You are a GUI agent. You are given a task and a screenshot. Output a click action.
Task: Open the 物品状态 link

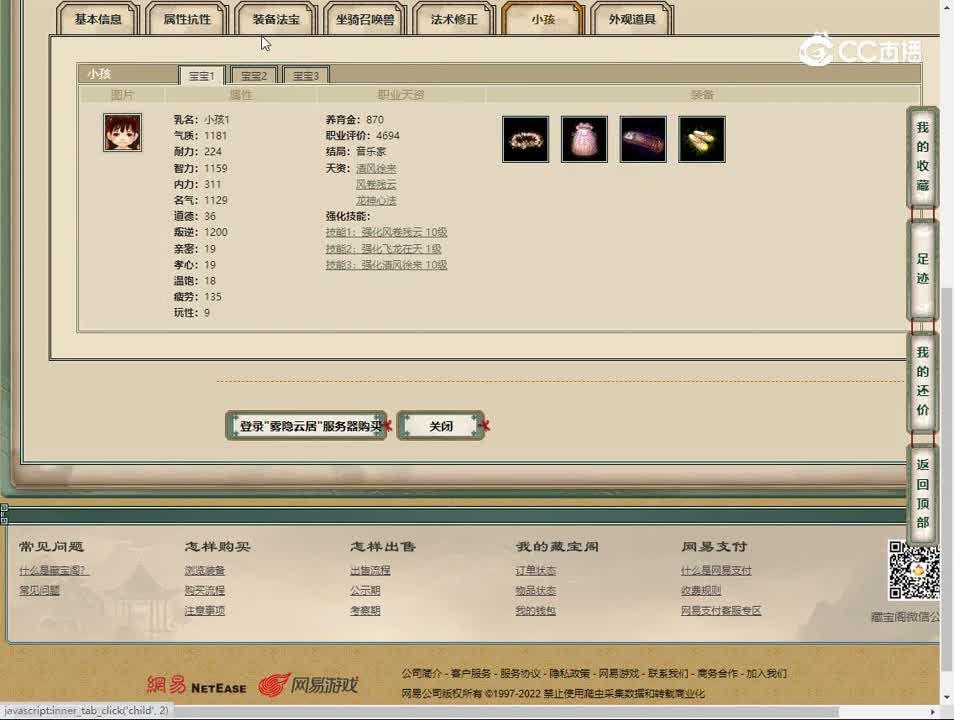535,590
